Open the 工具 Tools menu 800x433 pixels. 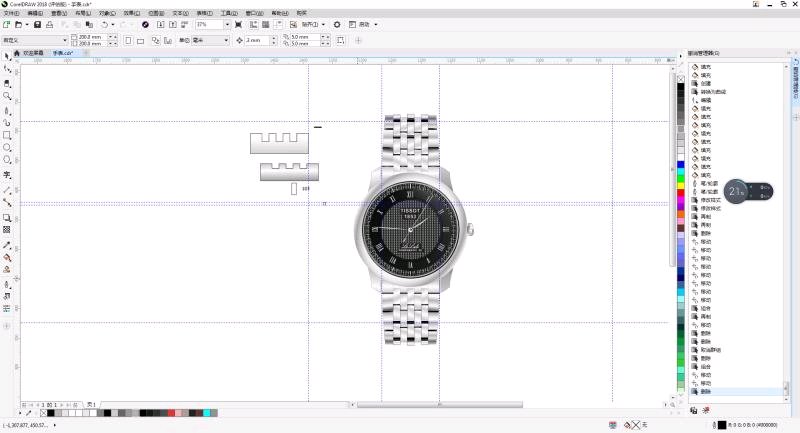[229, 13]
